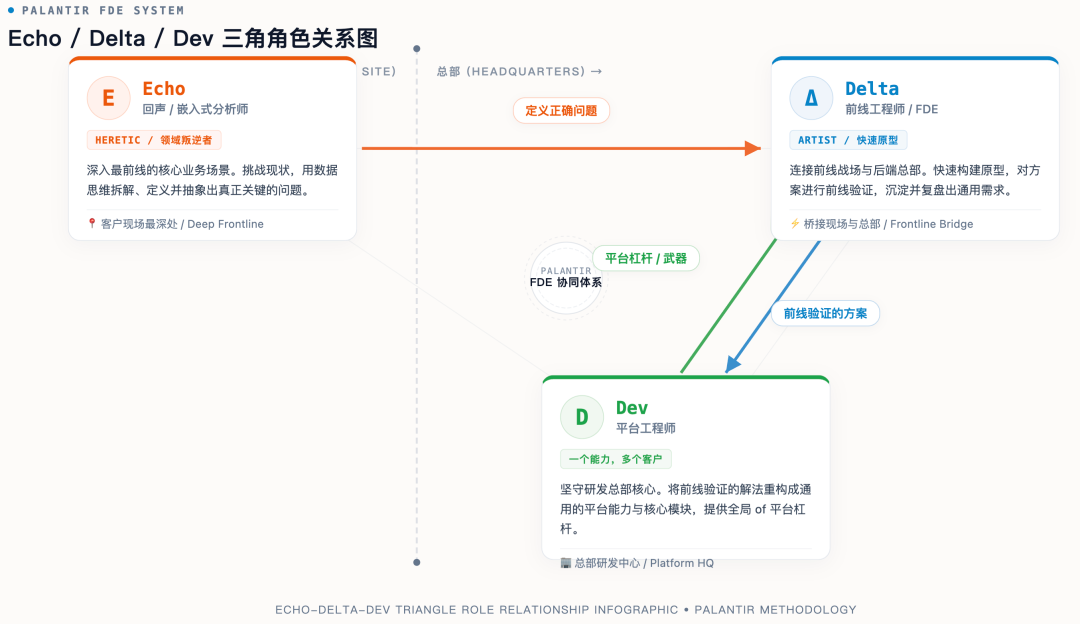Click the Delta 'Δ' avatar circle
This screenshot has width=1080, height=624.
pyautogui.click(x=811, y=98)
